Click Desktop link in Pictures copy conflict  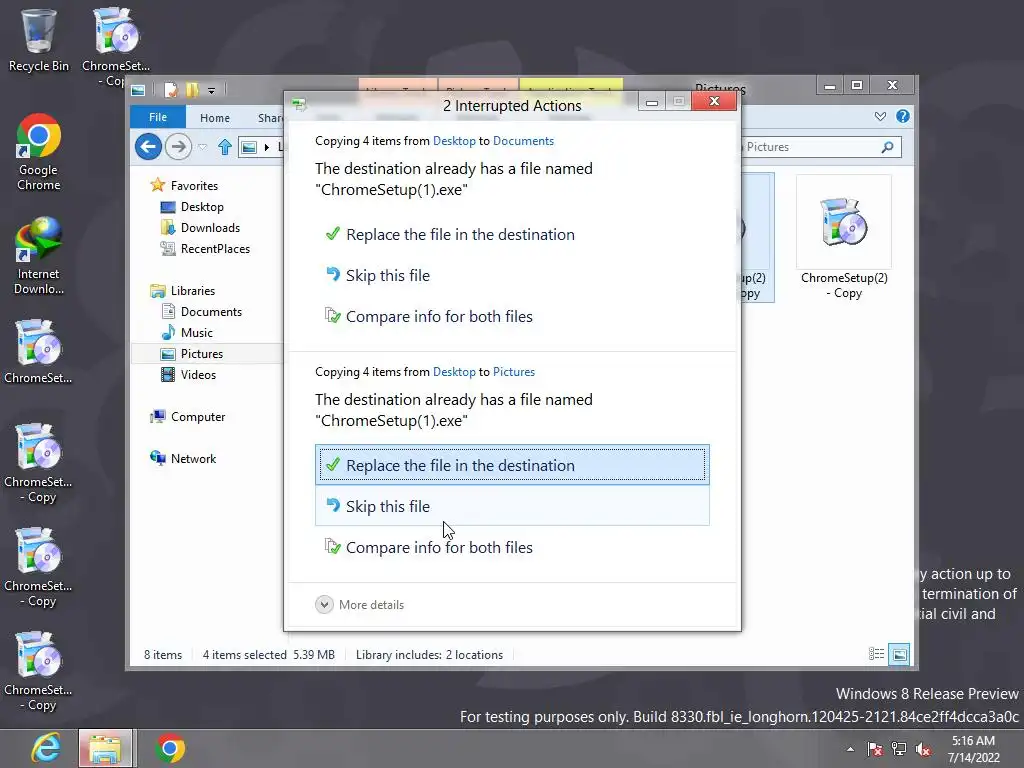[x=454, y=372]
